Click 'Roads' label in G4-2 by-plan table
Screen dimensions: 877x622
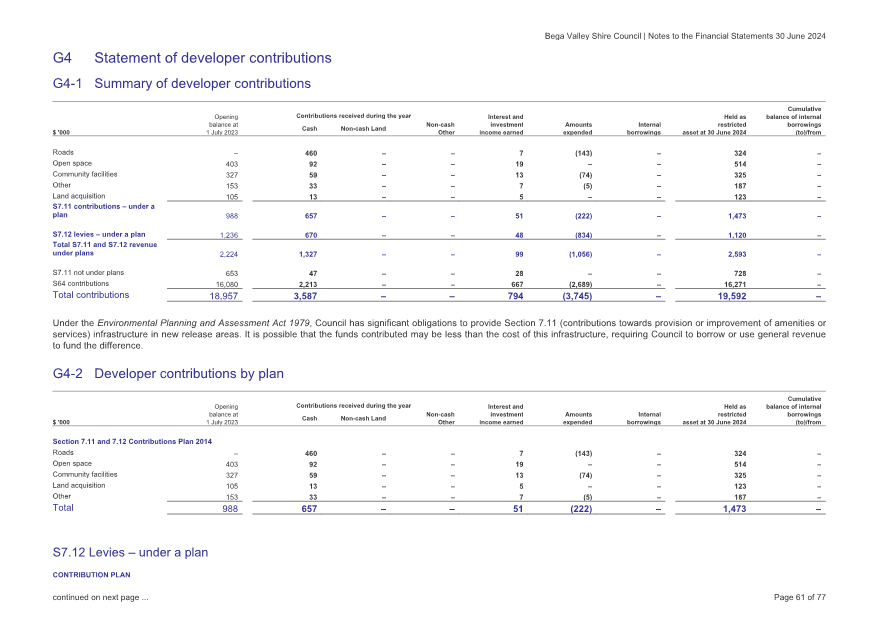tap(63, 452)
